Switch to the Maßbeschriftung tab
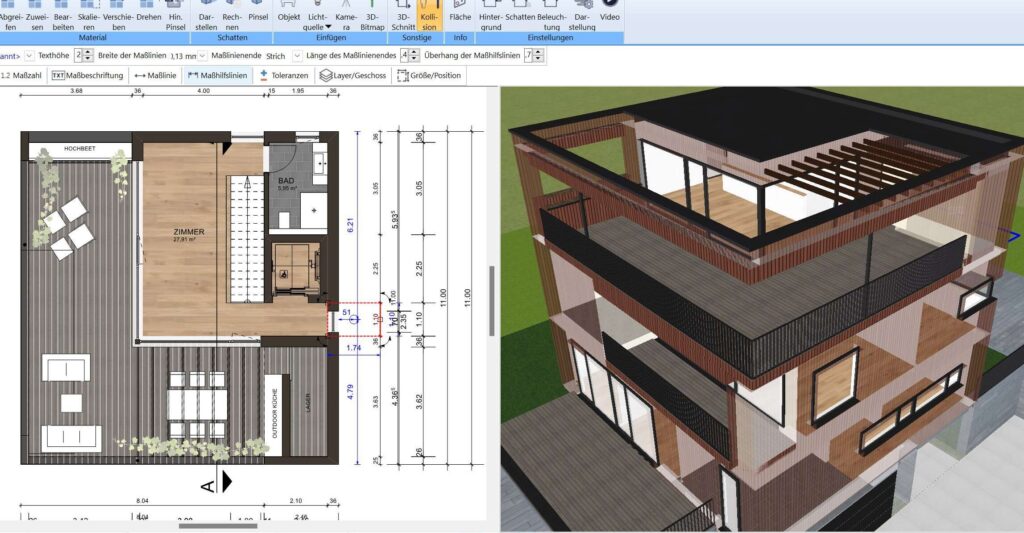This screenshot has width=1024, height=533. pyautogui.click(x=88, y=75)
